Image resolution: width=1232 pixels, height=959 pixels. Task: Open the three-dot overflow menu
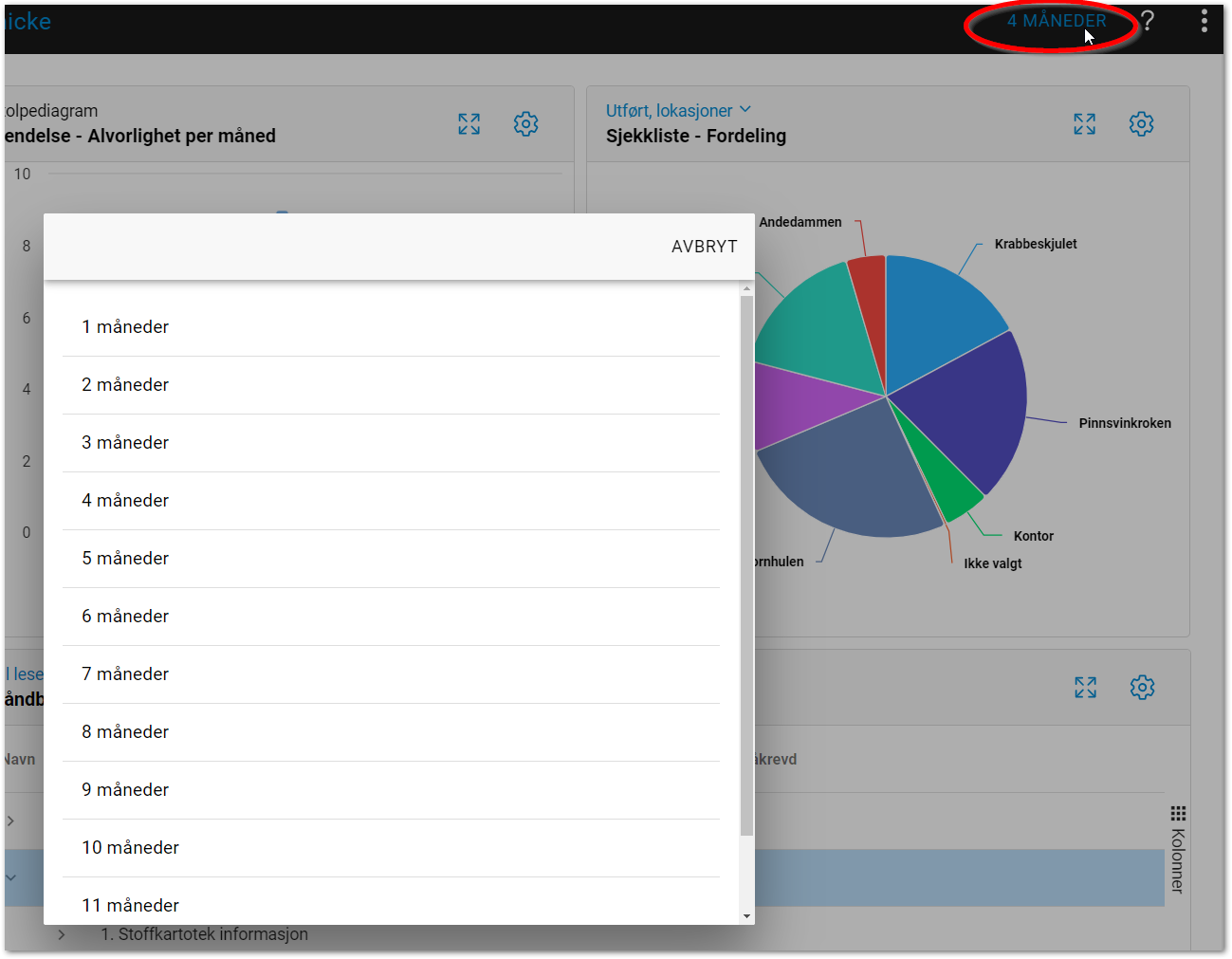(1204, 21)
